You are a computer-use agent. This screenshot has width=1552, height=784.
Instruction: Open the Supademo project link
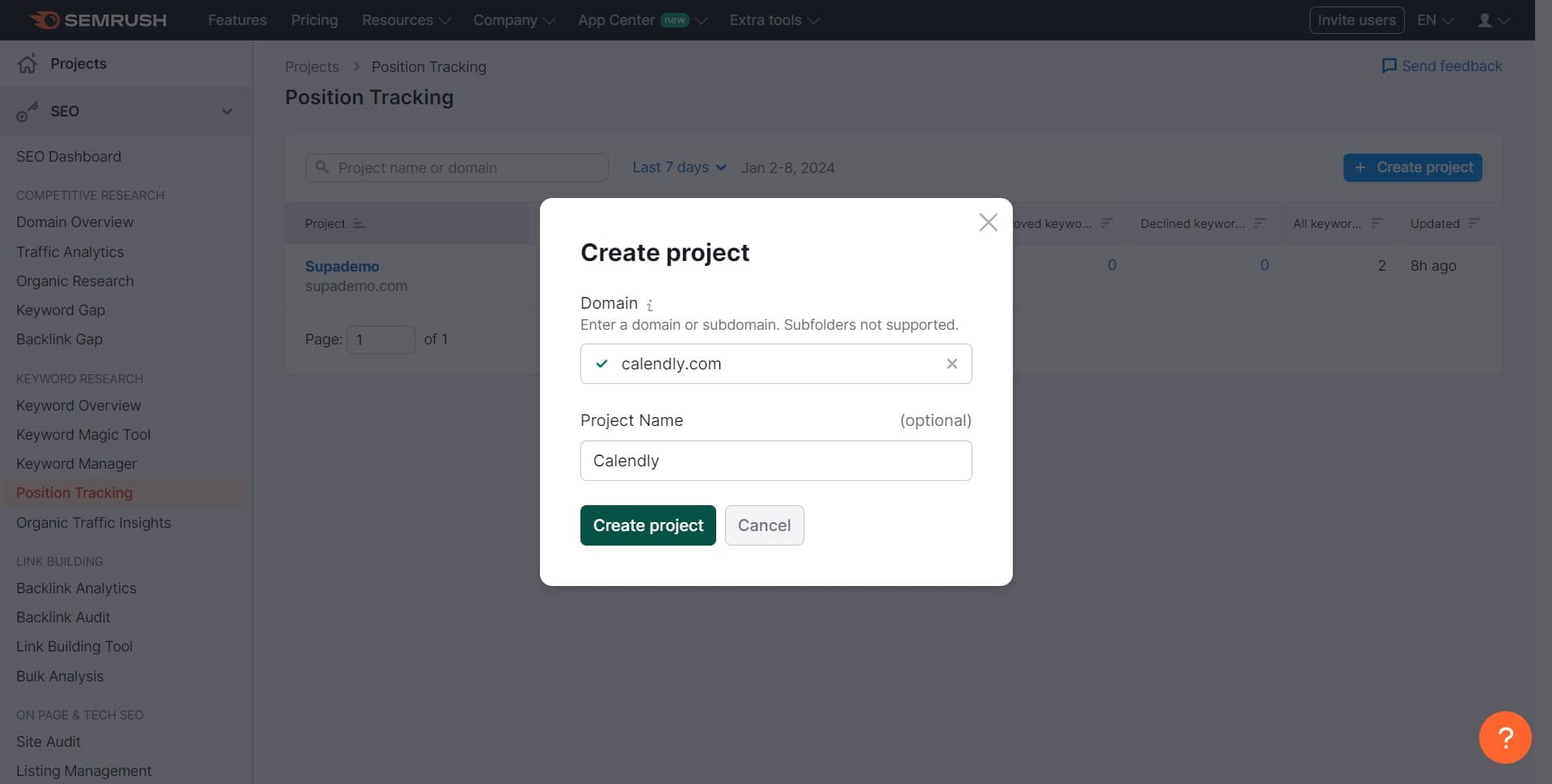point(342,265)
